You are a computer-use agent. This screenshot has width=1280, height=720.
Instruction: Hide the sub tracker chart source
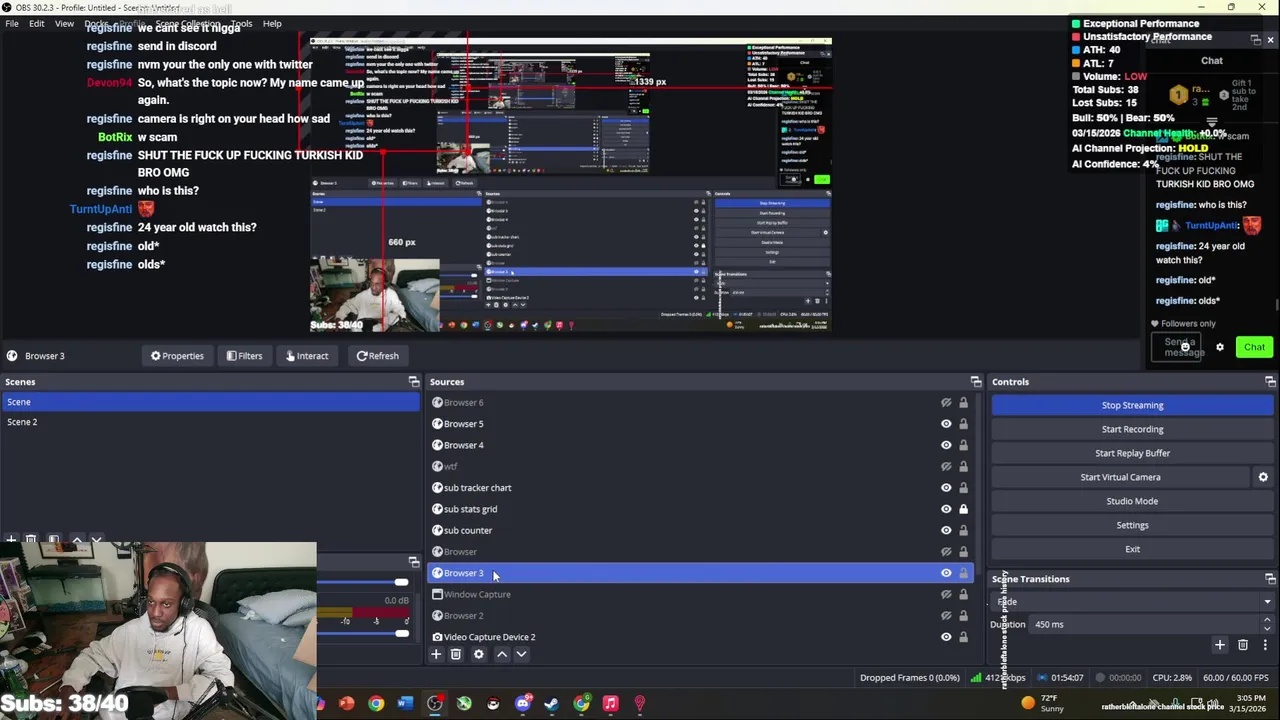(x=946, y=488)
